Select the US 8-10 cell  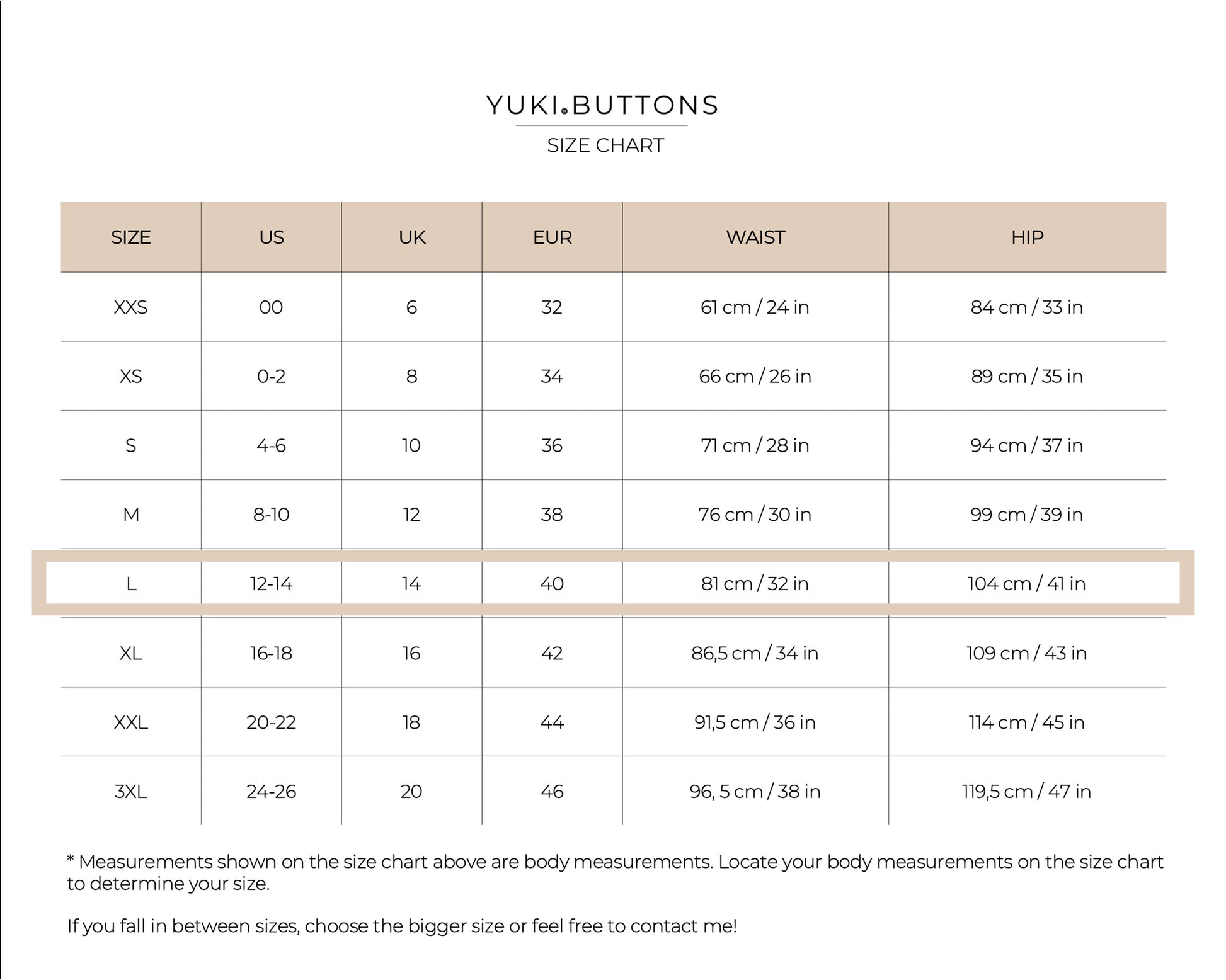[272, 515]
